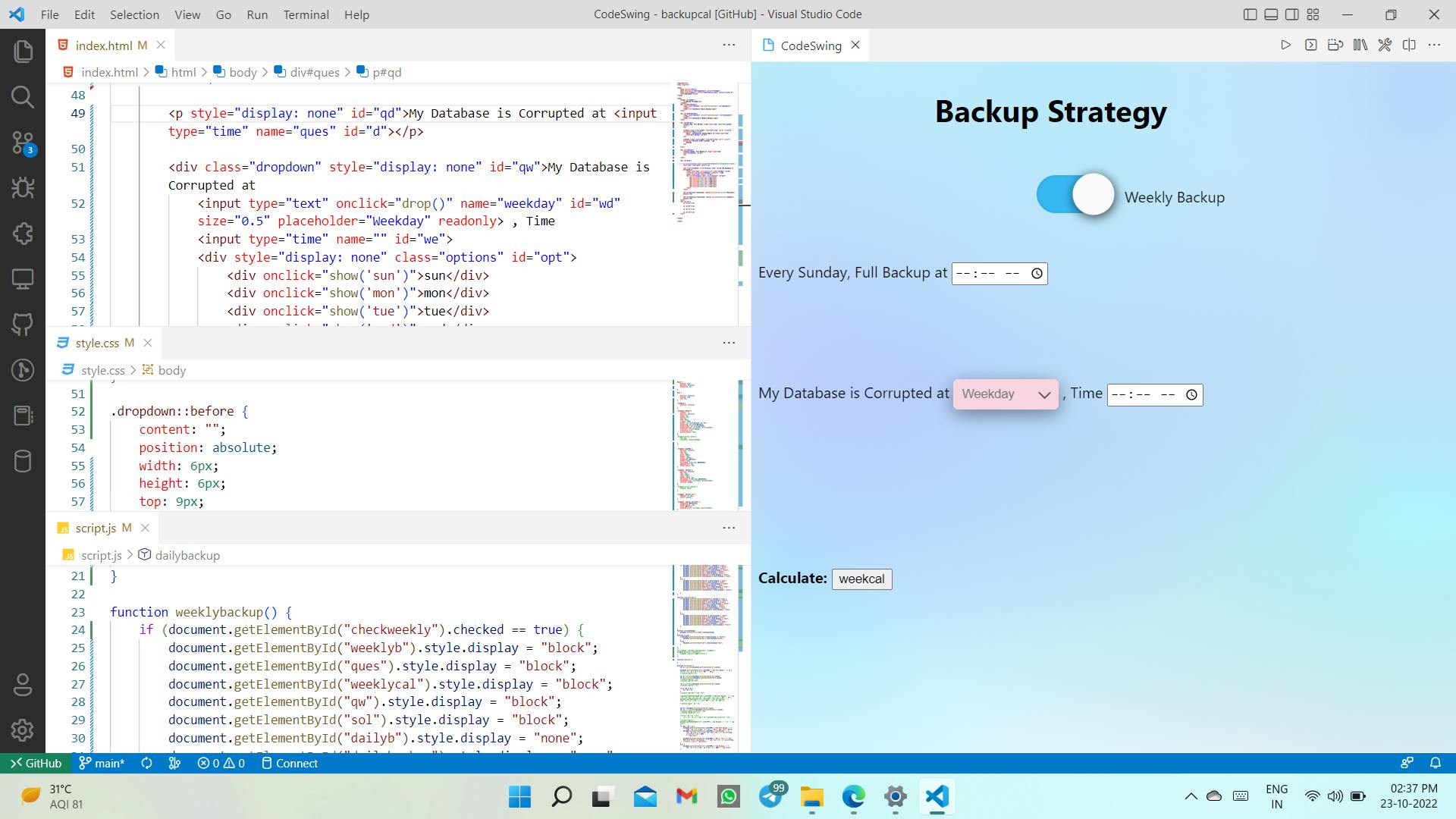Open More Actions for index.html editor group
This screenshot has height=819, width=1456.
click(x=729, y=45)
